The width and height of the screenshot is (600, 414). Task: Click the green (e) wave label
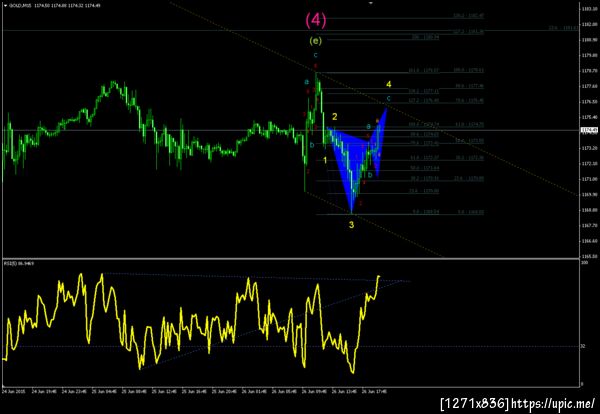[315, 41]
